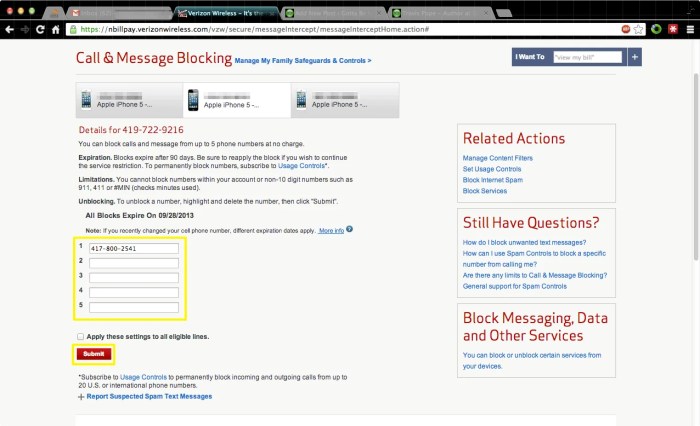Click the blue help icon beside More info
The height and width of the screenshot is (426, 700).
click(349, 229)
